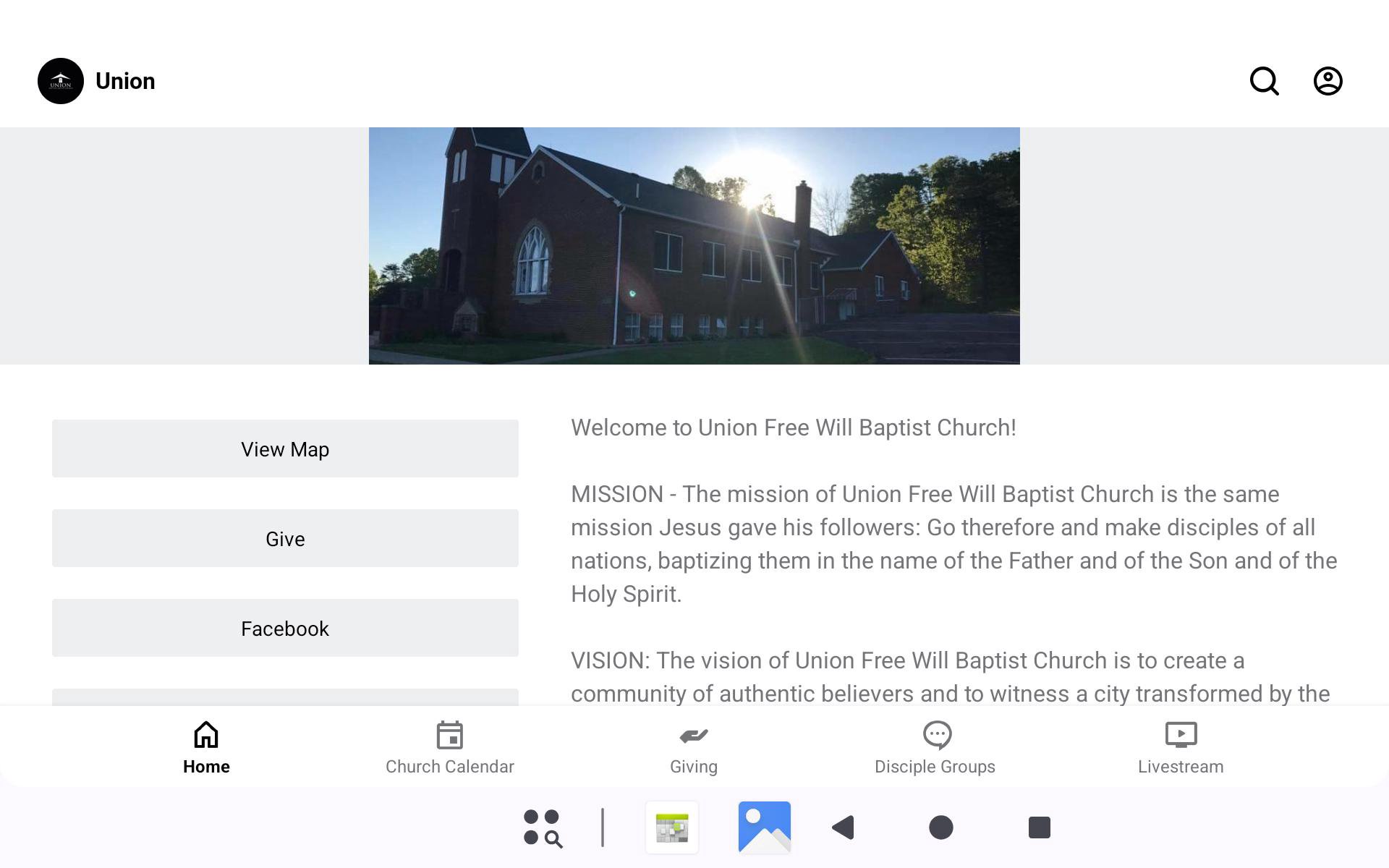Click the View Map button
Viewport: 1389px width, 868px height.
coord(285,448)
